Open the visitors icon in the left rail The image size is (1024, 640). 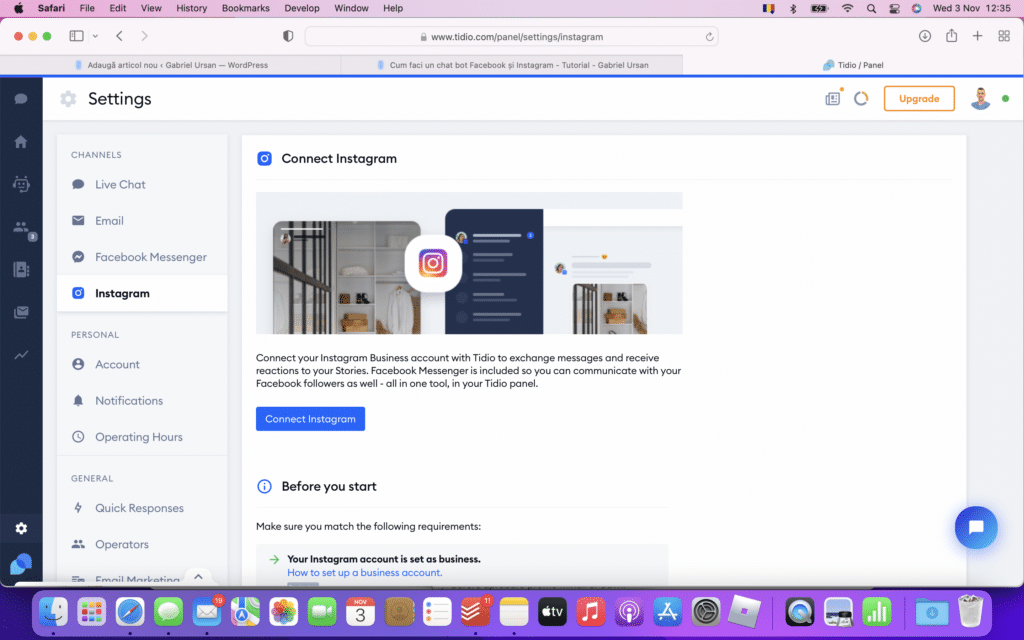(x=21, y=227)
